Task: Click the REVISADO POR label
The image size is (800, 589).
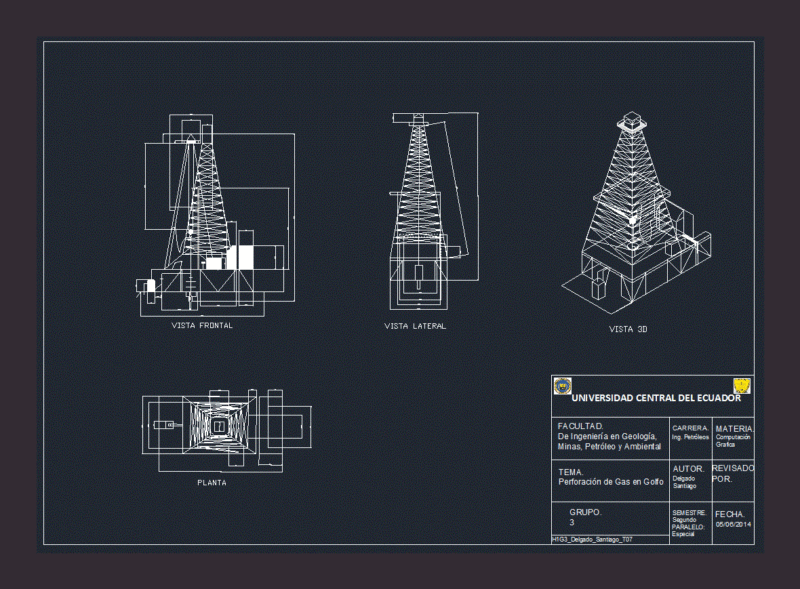Action: pyautogui.click(x=733, y=474)
